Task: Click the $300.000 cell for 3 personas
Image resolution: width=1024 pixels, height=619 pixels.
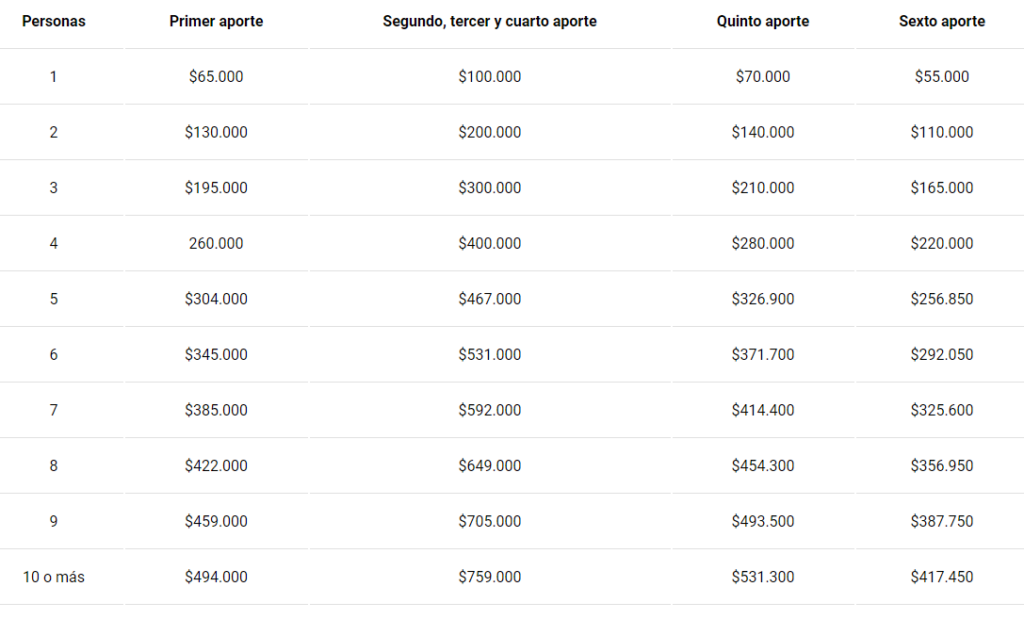Action: (x=490, y=188)
